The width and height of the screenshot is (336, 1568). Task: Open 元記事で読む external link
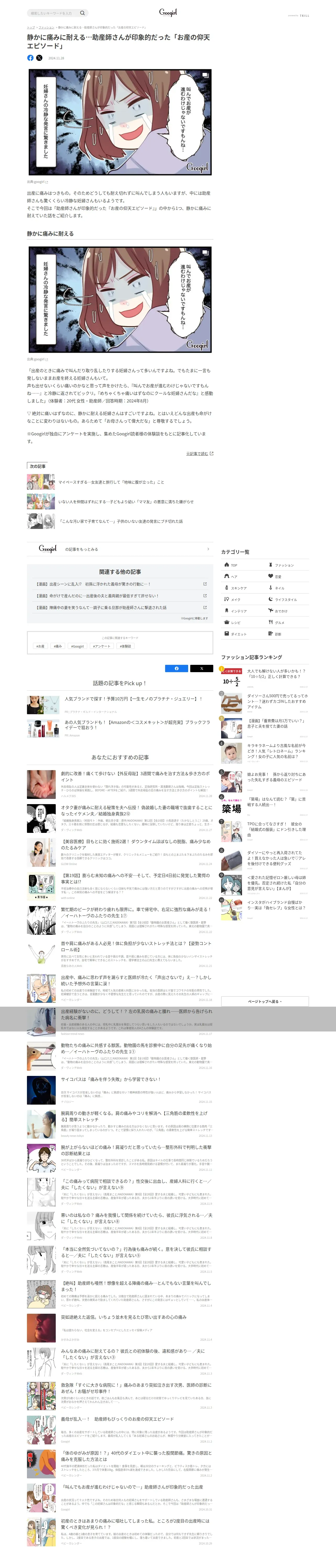(199, 453)
